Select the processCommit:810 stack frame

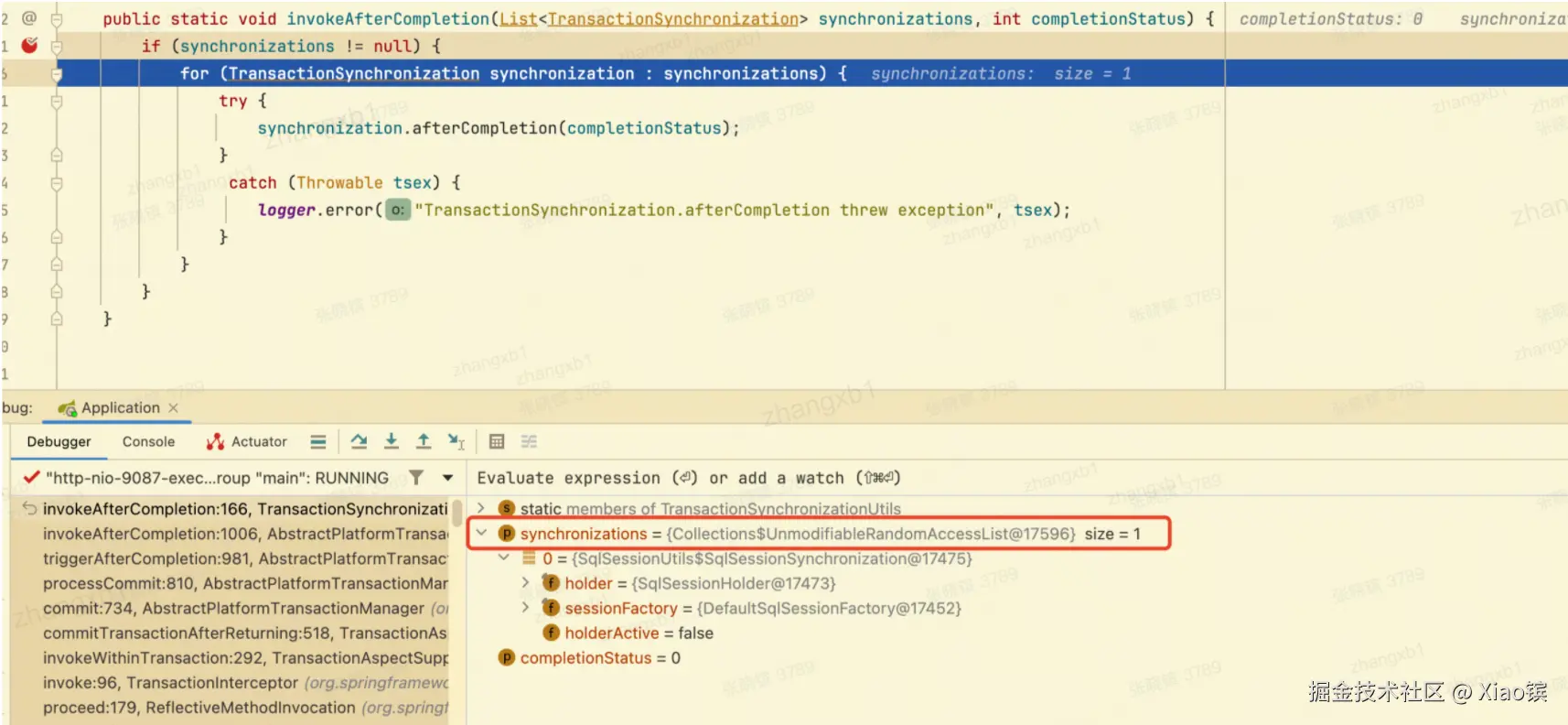coord(245,583)
